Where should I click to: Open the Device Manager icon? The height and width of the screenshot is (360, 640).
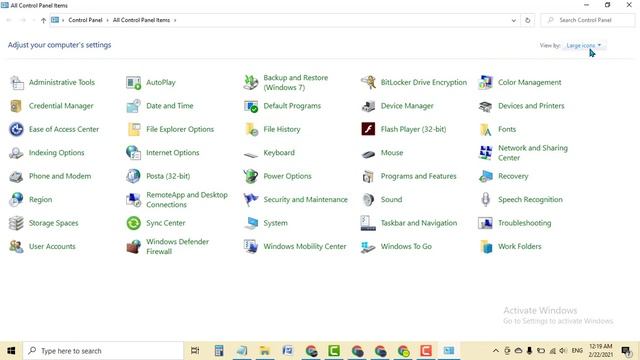tap(368, 106)
